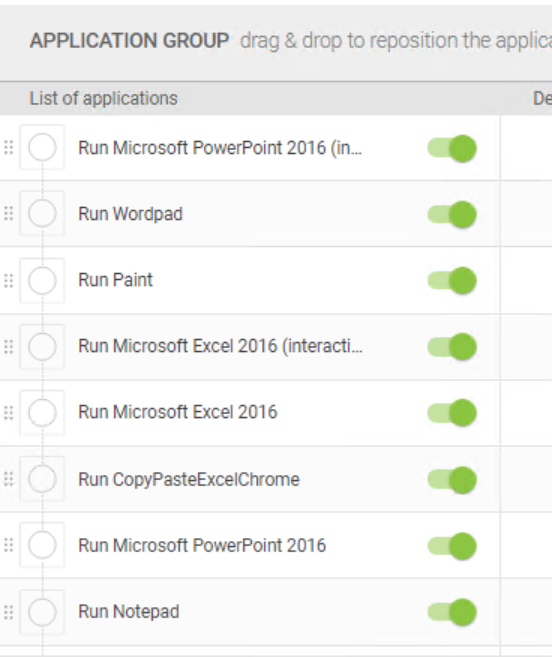Screen dimensions: 552x657
Task: Click the circle icon for Run Microsoft PowerPoint 2016
Action: 42,545
